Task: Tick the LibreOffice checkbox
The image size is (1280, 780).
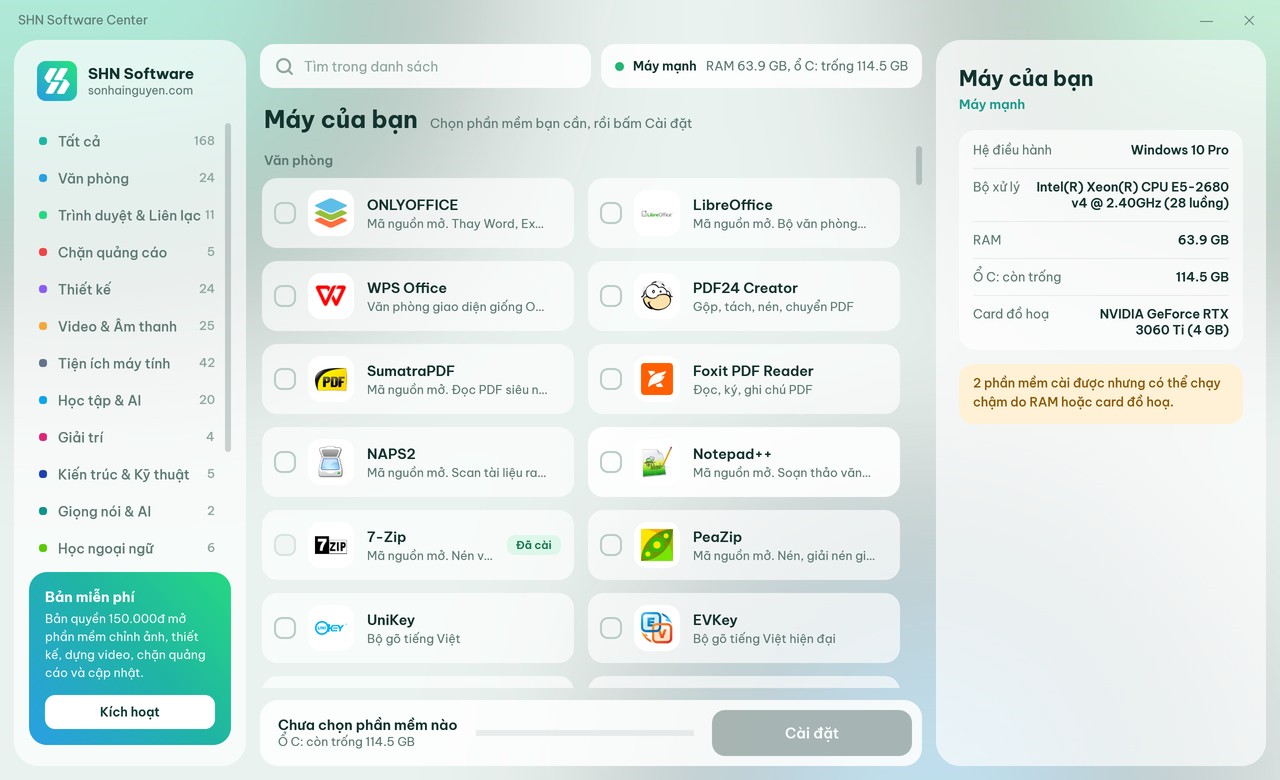Action: pyautogui.click(x=611, y=213)
